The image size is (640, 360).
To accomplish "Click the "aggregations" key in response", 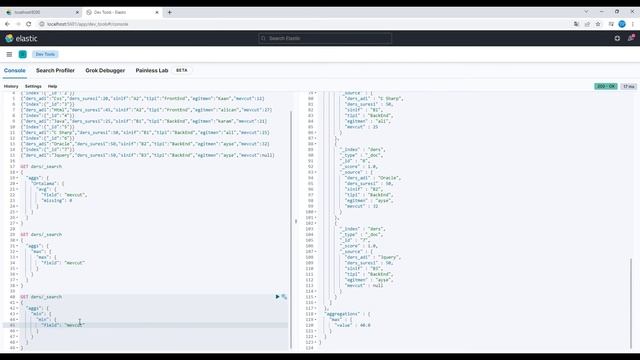I will click(342, 314).
